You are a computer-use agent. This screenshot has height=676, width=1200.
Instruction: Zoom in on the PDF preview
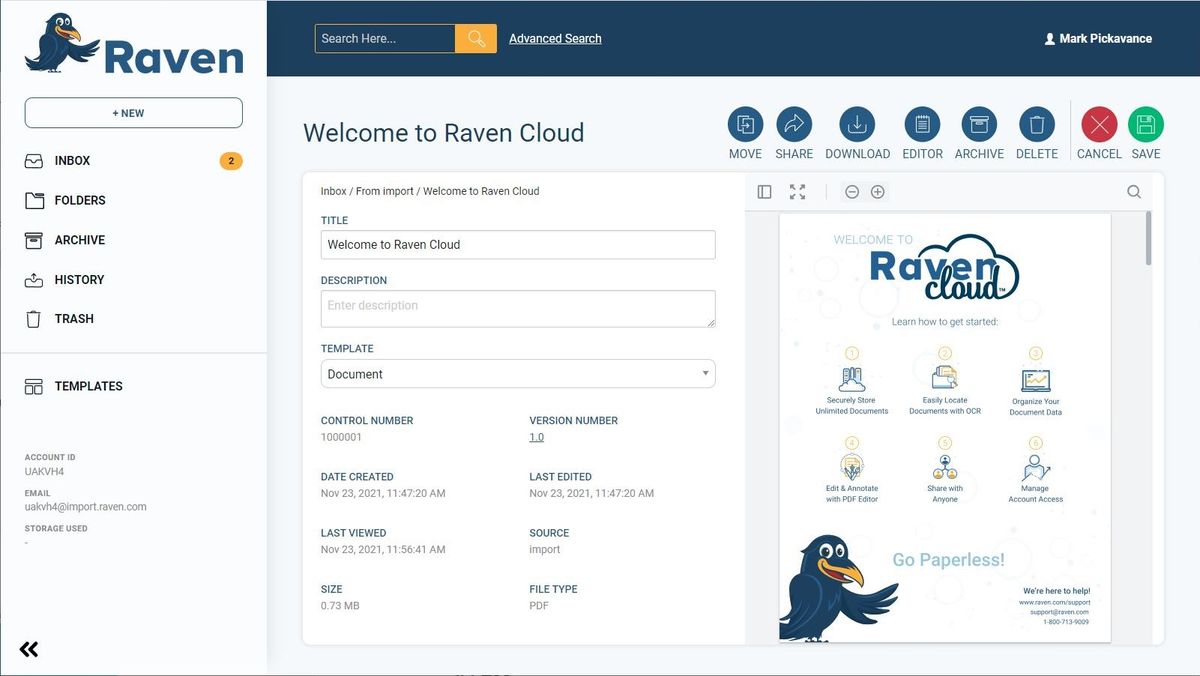tap(878, 191)
